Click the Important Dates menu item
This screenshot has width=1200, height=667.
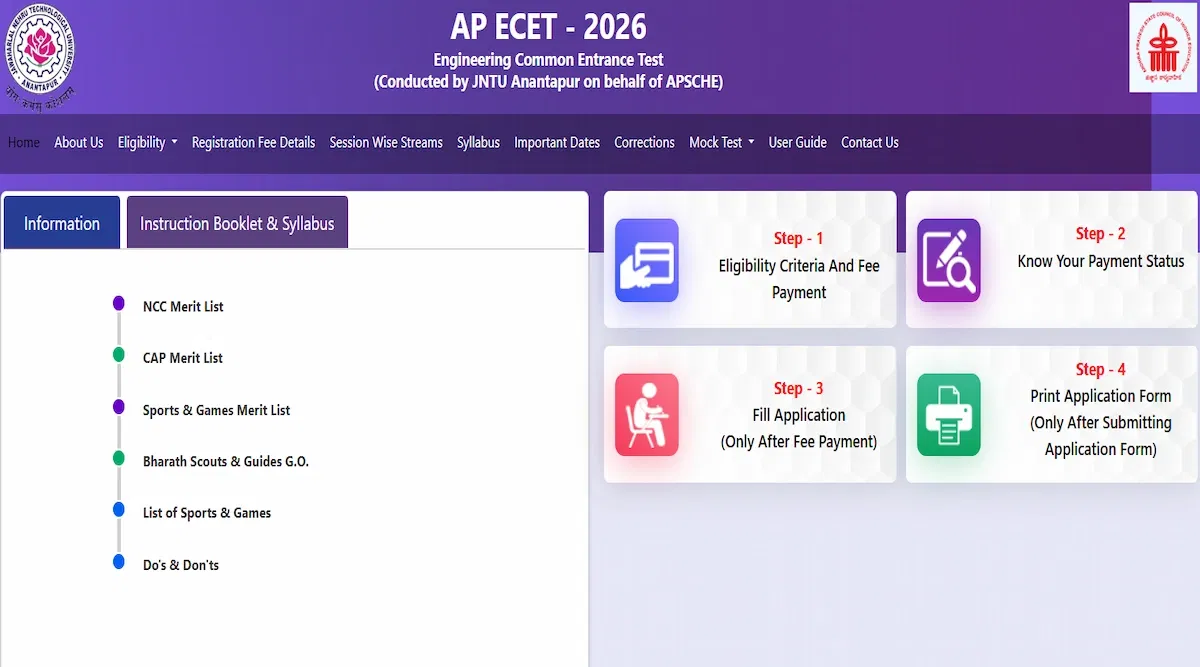click(557, 142)
